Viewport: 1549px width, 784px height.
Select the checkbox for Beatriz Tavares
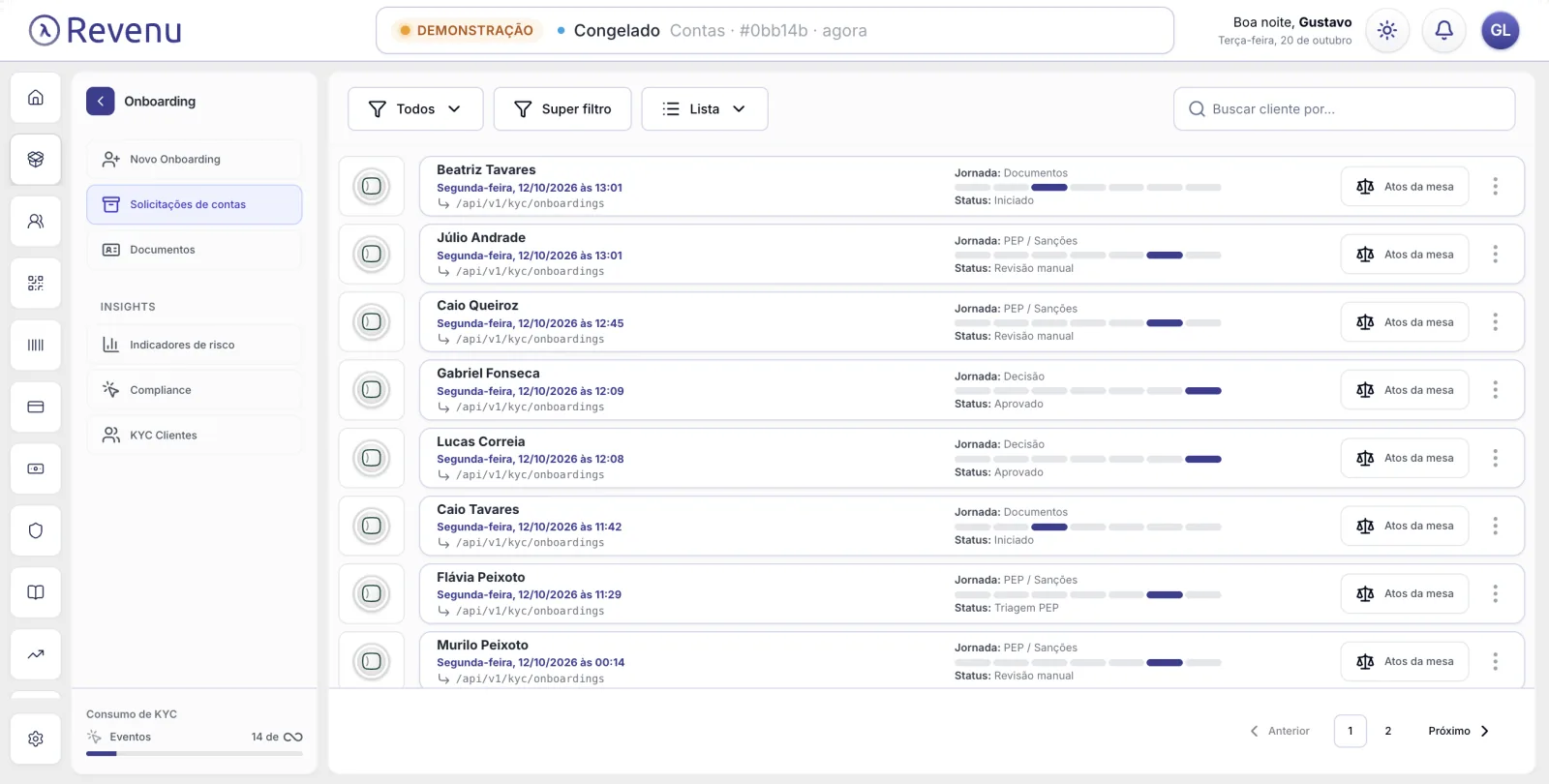[372, 187]
